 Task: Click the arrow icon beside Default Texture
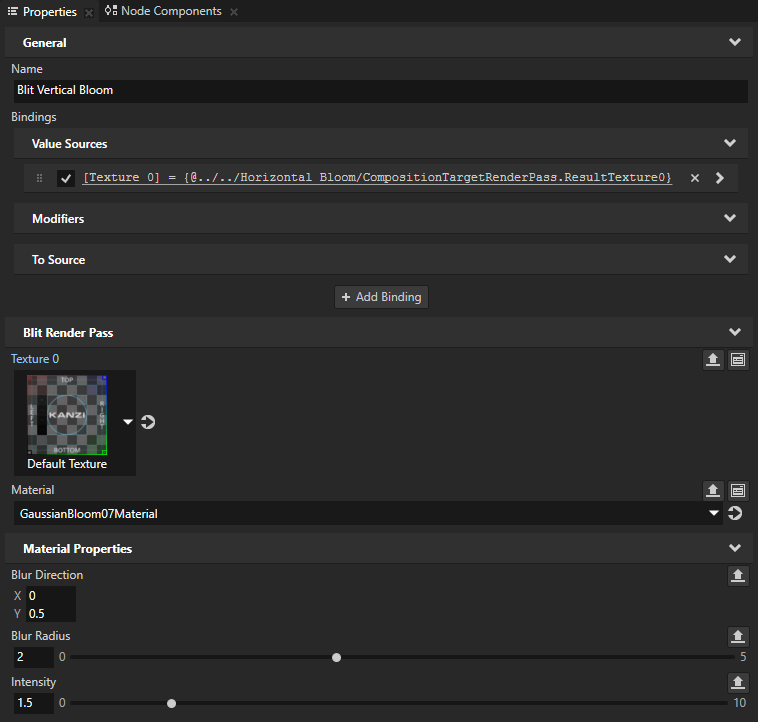click(x=148, y=422)
